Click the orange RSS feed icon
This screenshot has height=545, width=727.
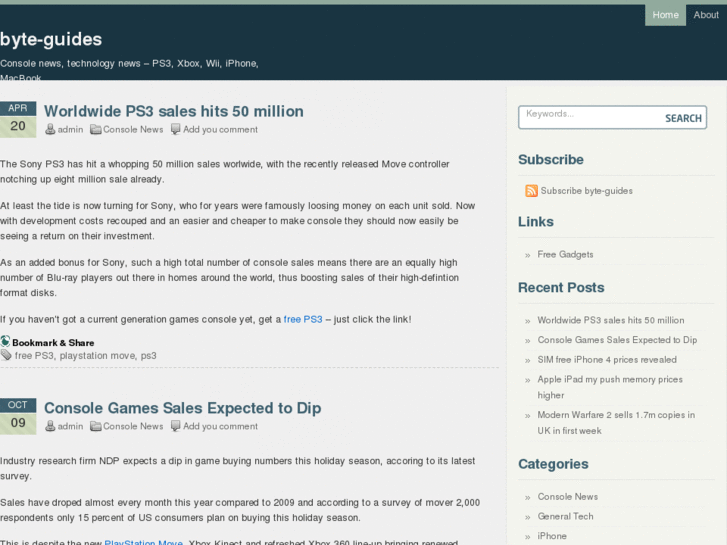[531, 191]
